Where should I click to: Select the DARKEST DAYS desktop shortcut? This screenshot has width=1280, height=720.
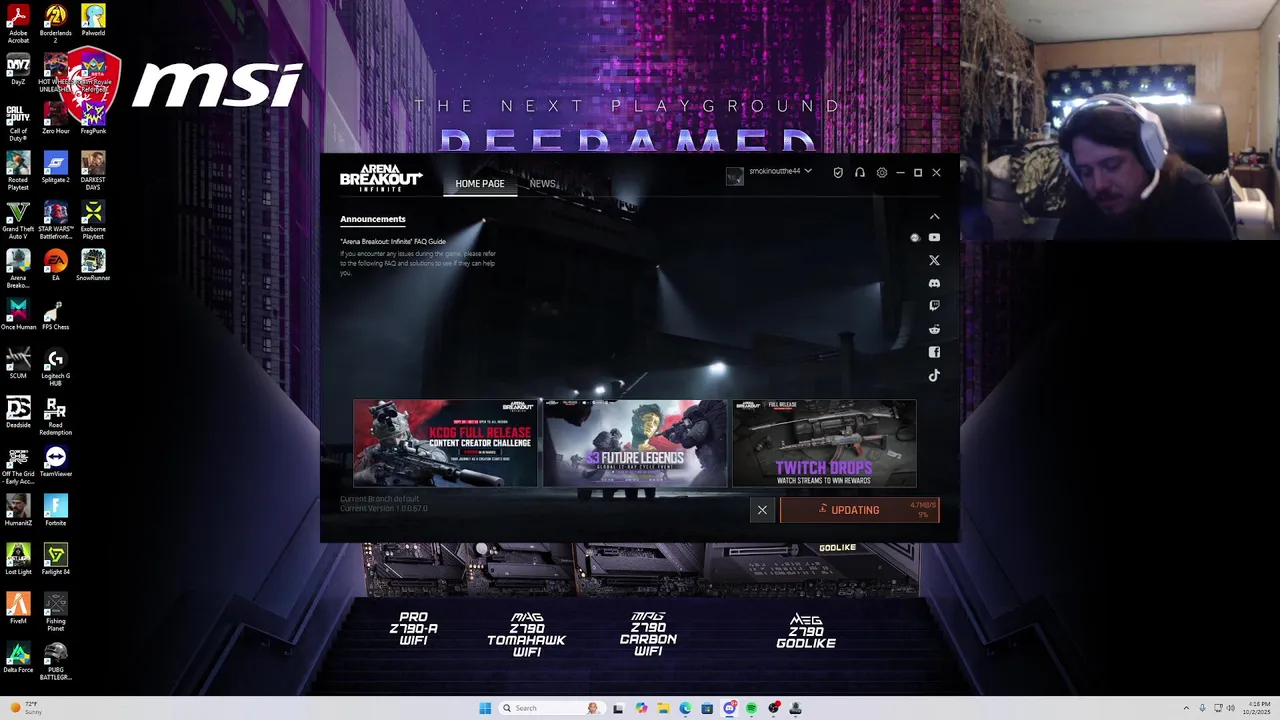(x=93, y=171)
